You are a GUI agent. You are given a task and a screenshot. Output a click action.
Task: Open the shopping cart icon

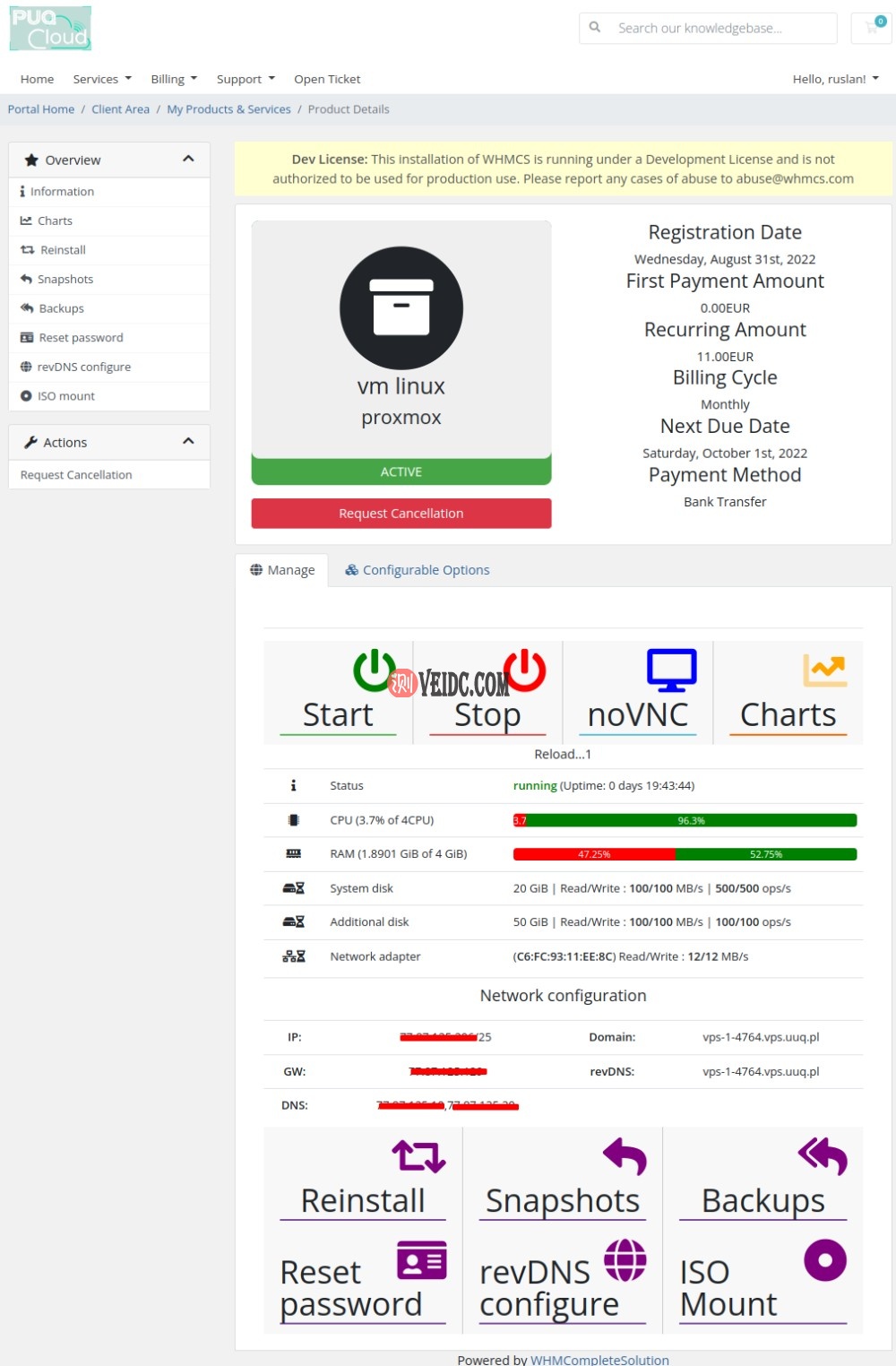tap(873, 28)
